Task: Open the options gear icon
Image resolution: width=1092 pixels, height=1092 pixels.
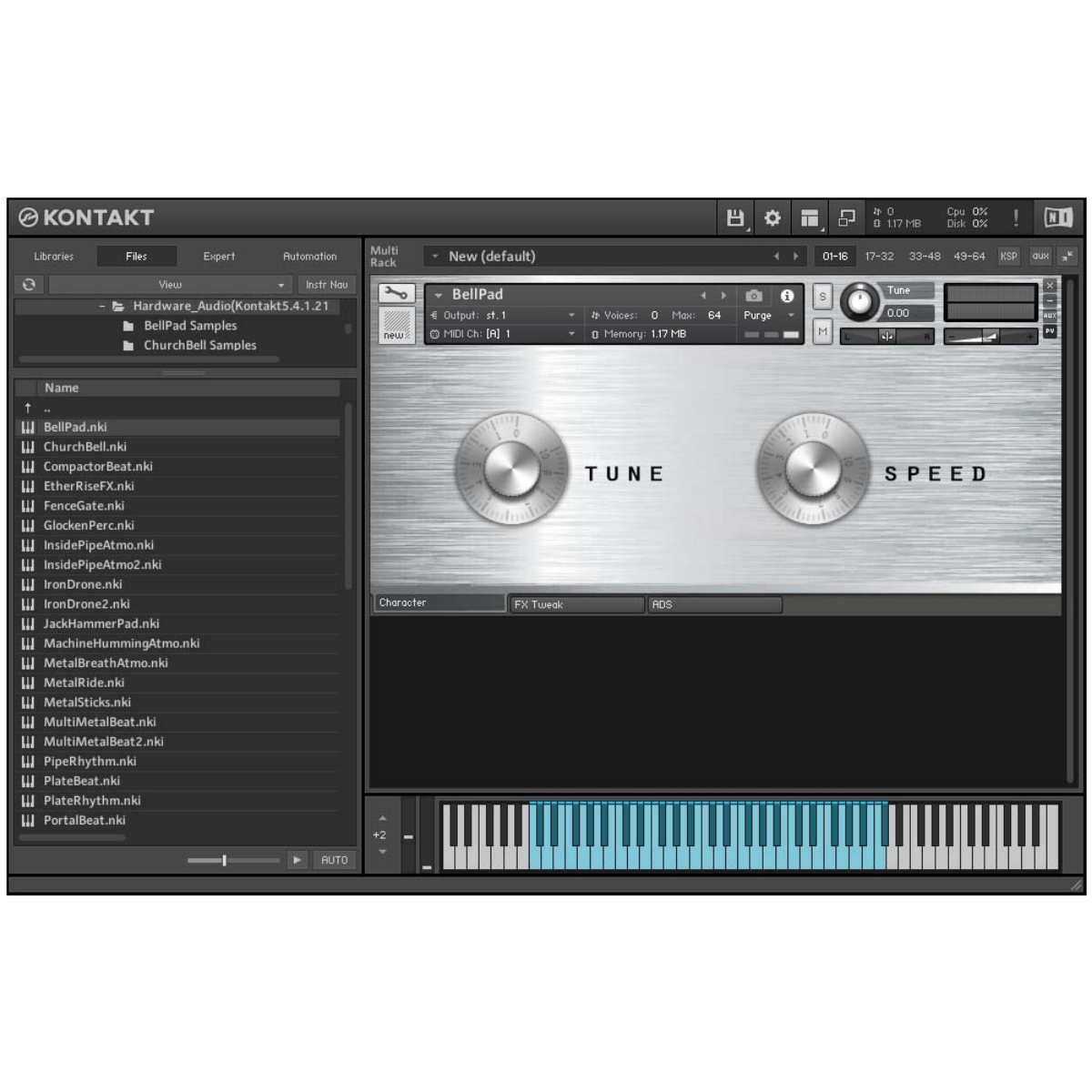Action: [x=773, y=217]
